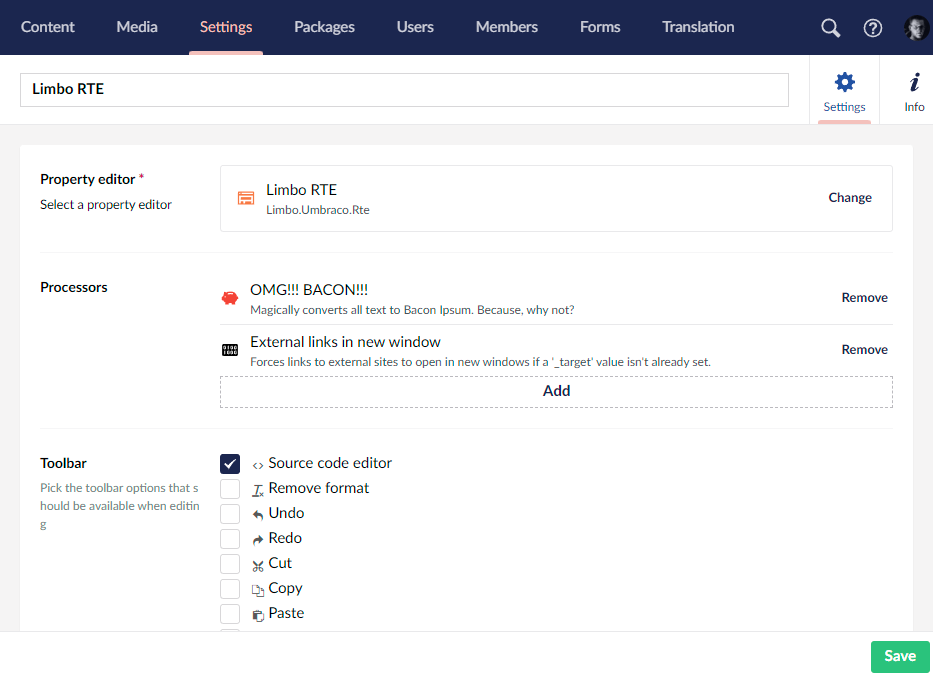This screenshot has height=681, width=933.
Task: Enable the Undo checkbox
Action: click(230, 514)
